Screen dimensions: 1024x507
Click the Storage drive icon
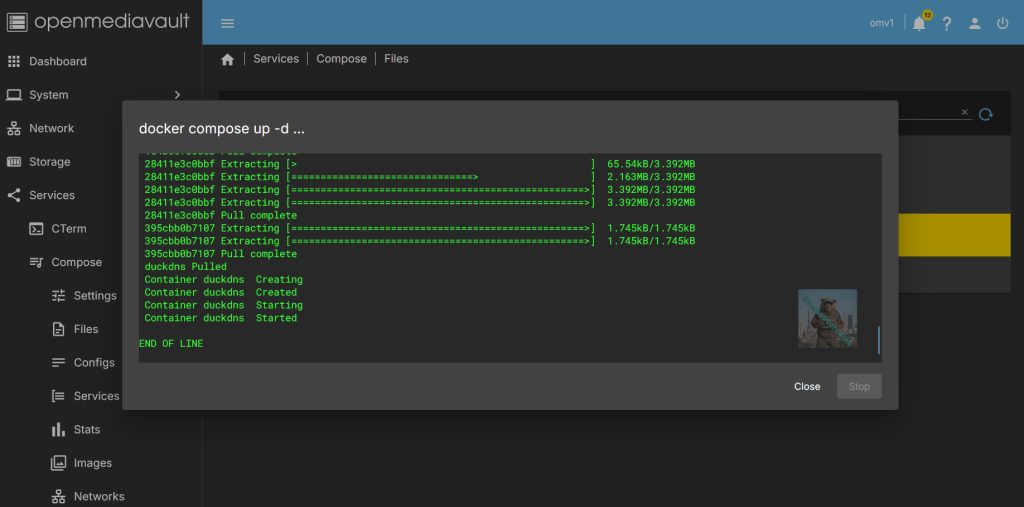[14, 162]
